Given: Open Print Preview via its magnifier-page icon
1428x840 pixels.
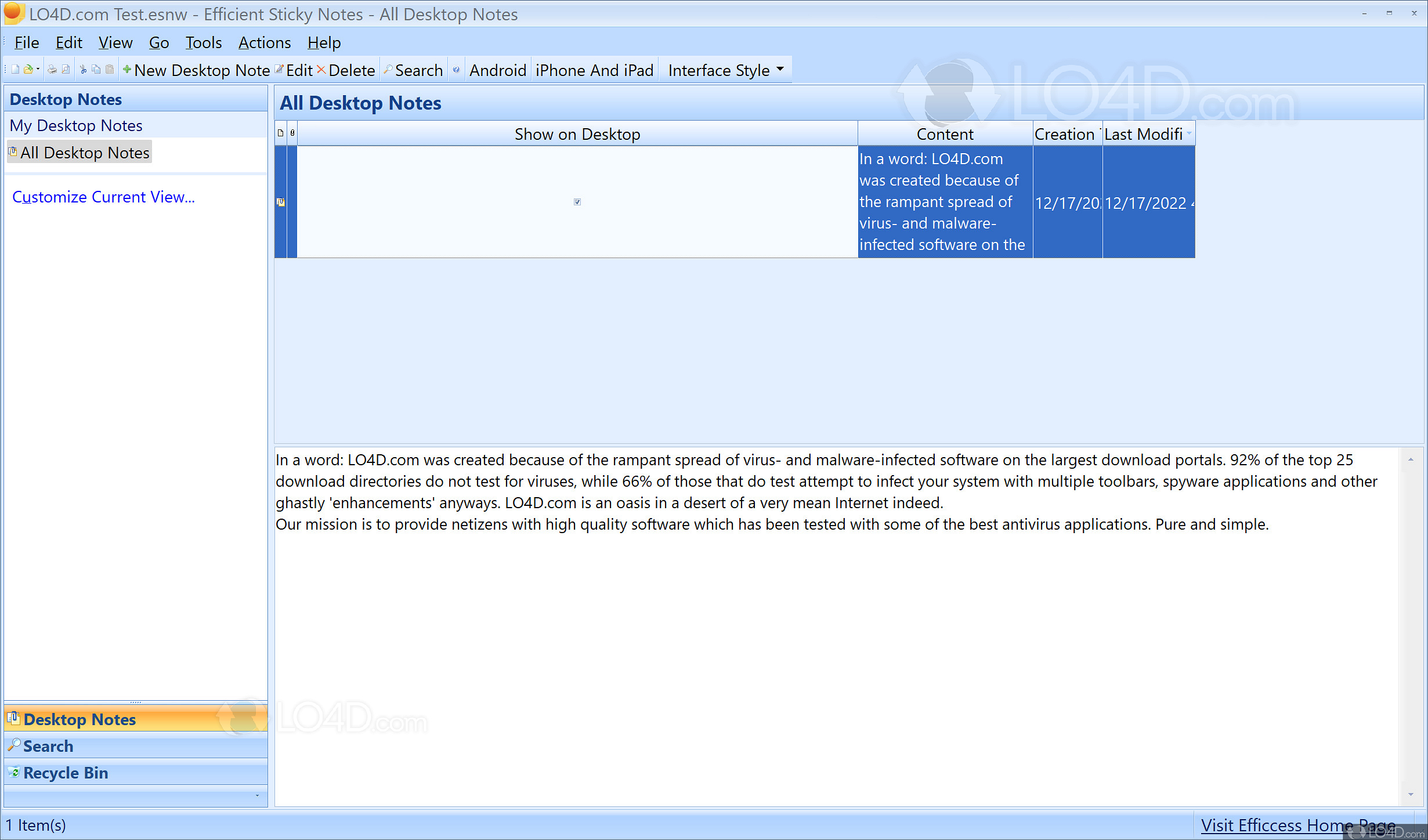Looking at the screenshot, I should (66, 70).
